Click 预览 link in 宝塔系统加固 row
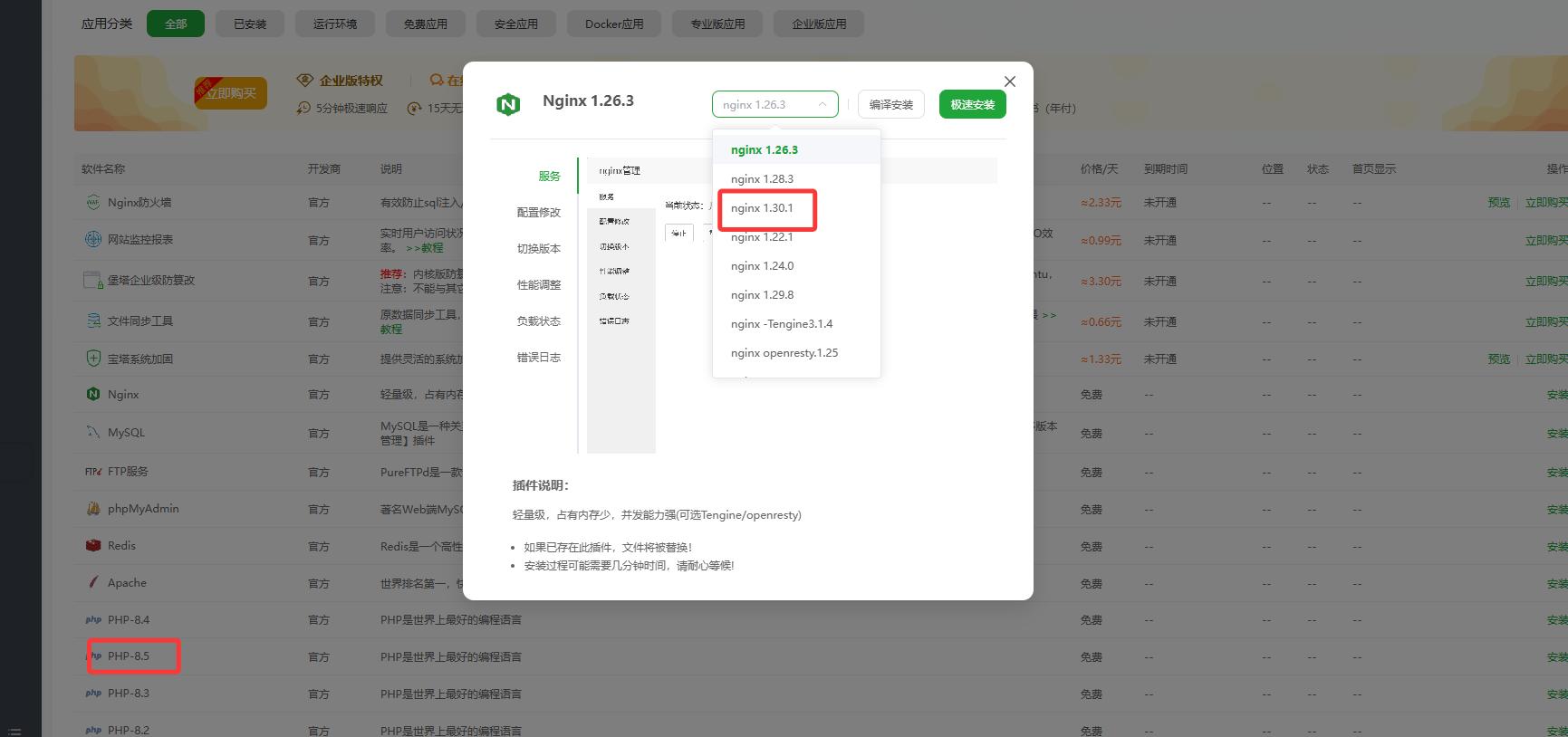The height and width of the screenshot is (737, 1568). (x=1499, y=359)
